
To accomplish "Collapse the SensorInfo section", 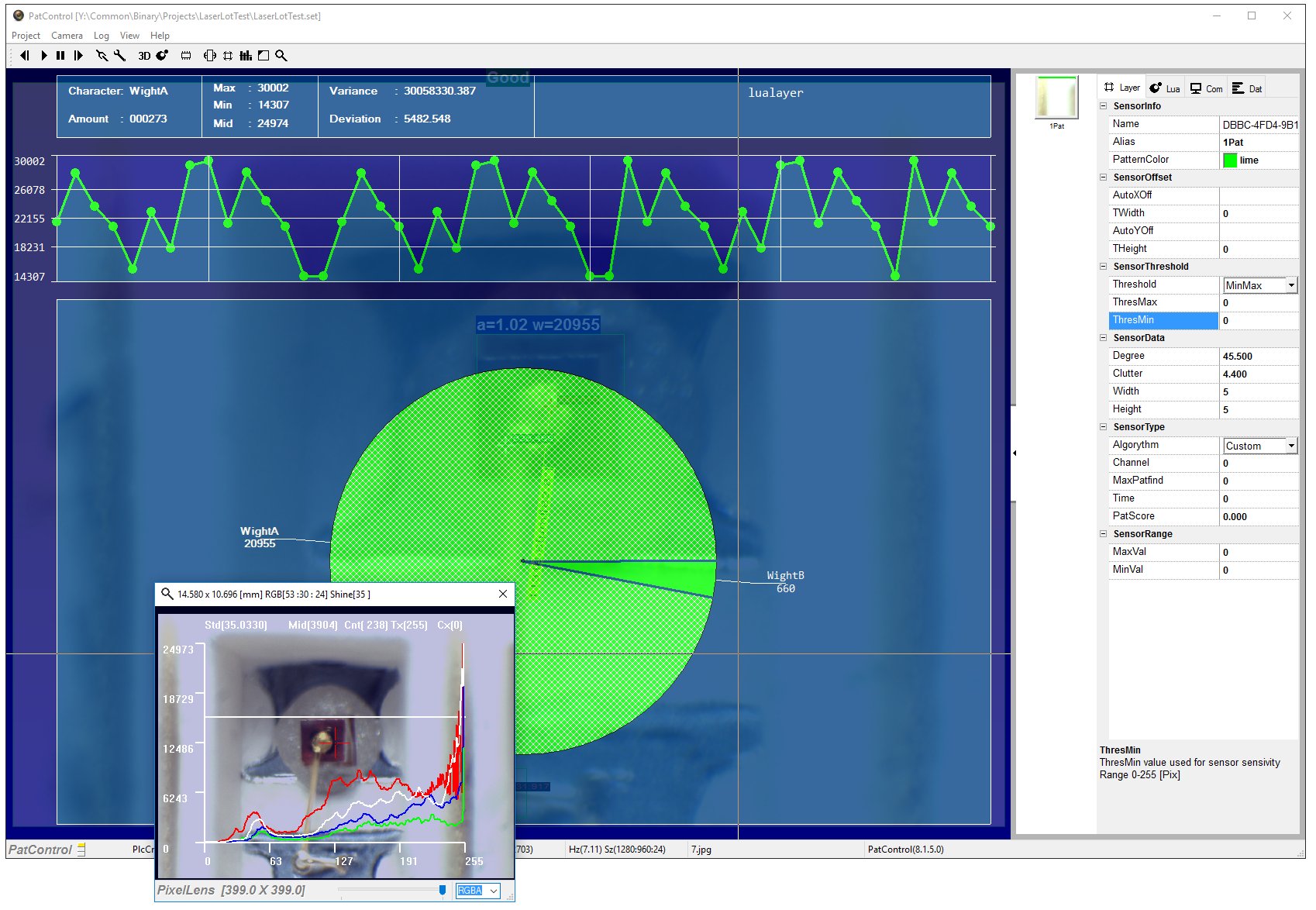I will point(1104,106).
